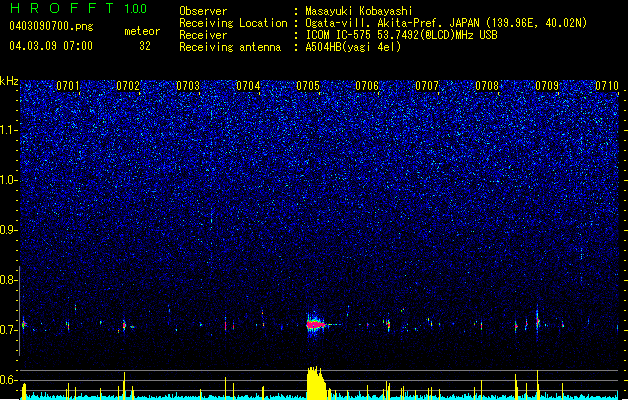Click the 0703 time marker
This screenshot has width=629, height=400.
tap(188, 86)
